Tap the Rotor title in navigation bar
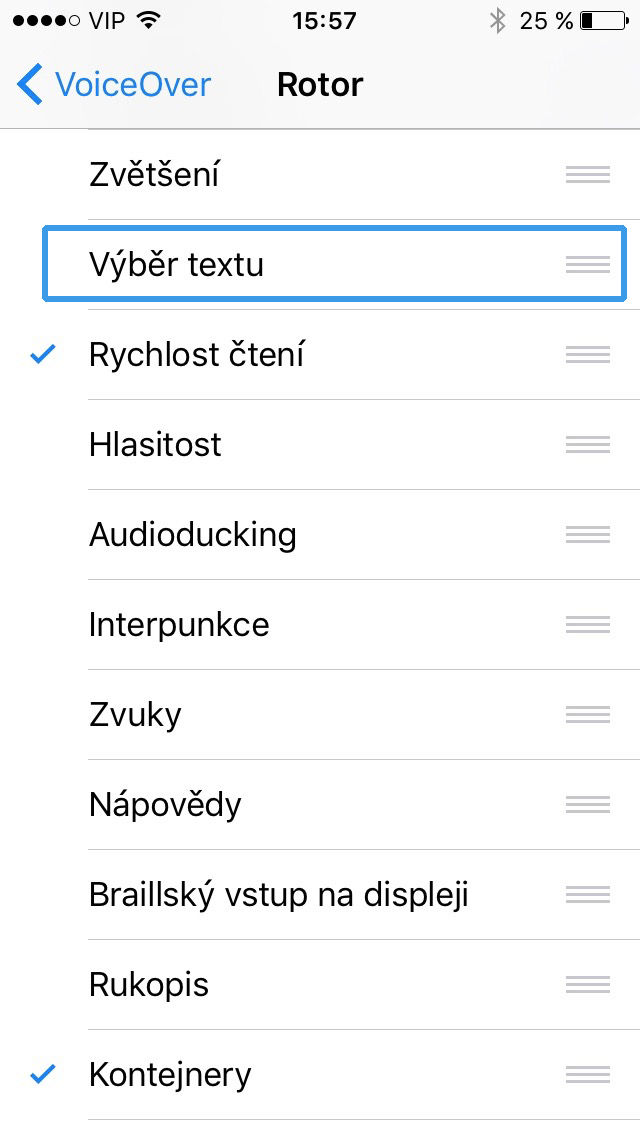Viewport: 640px width, 1136px height. pos(320,85)
